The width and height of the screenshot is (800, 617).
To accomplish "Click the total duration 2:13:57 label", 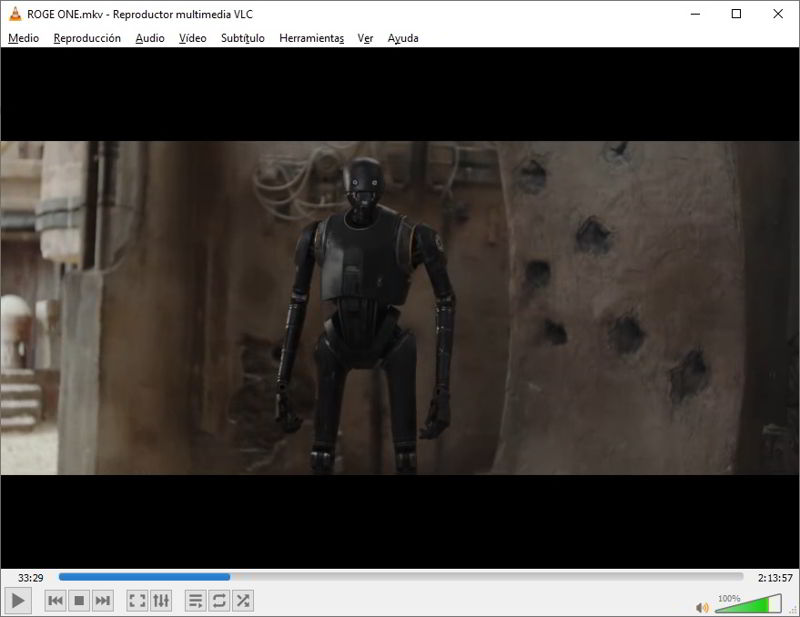I will [774, 578].
